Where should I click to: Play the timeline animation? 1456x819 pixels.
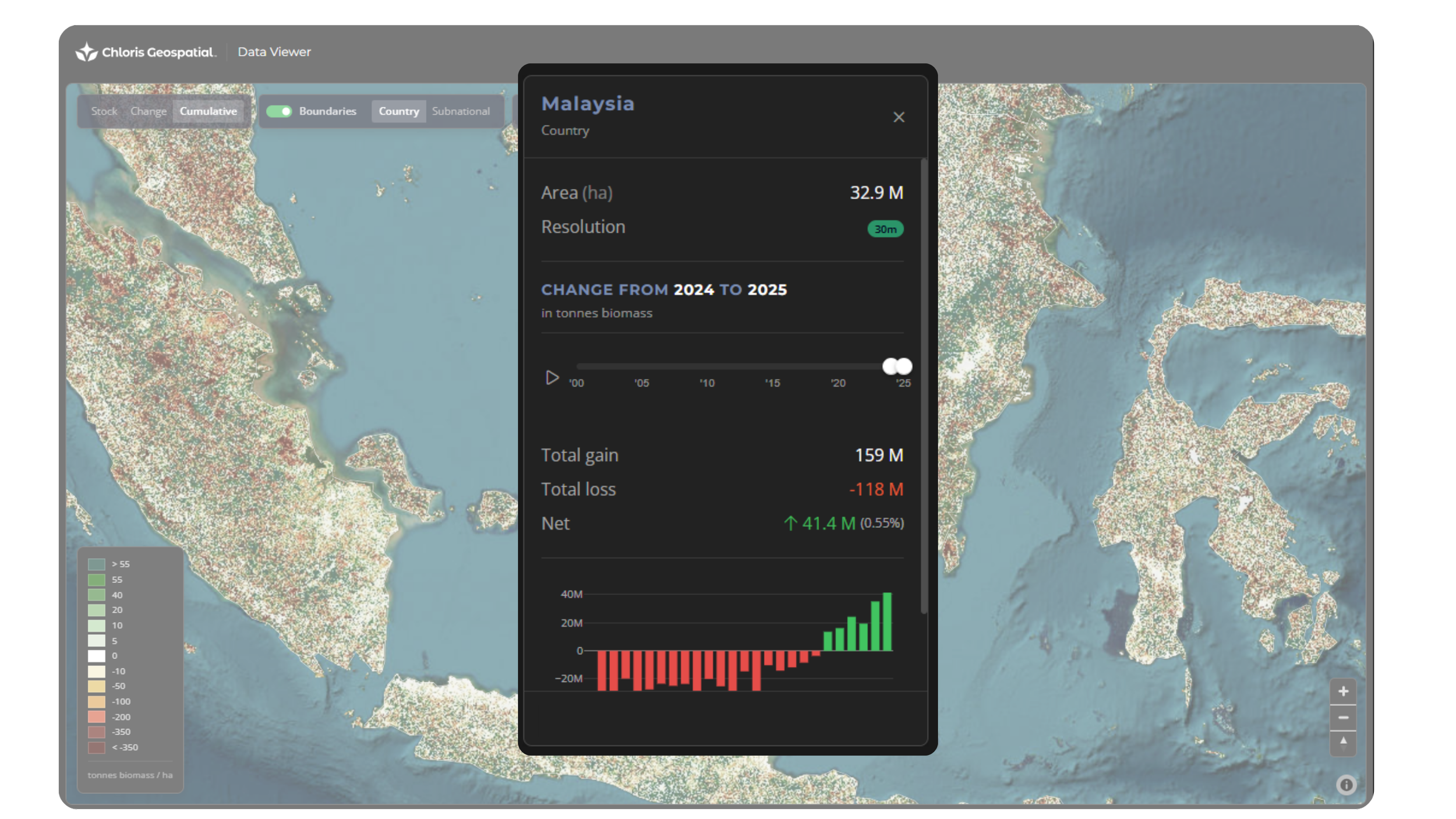pos(552,378)
